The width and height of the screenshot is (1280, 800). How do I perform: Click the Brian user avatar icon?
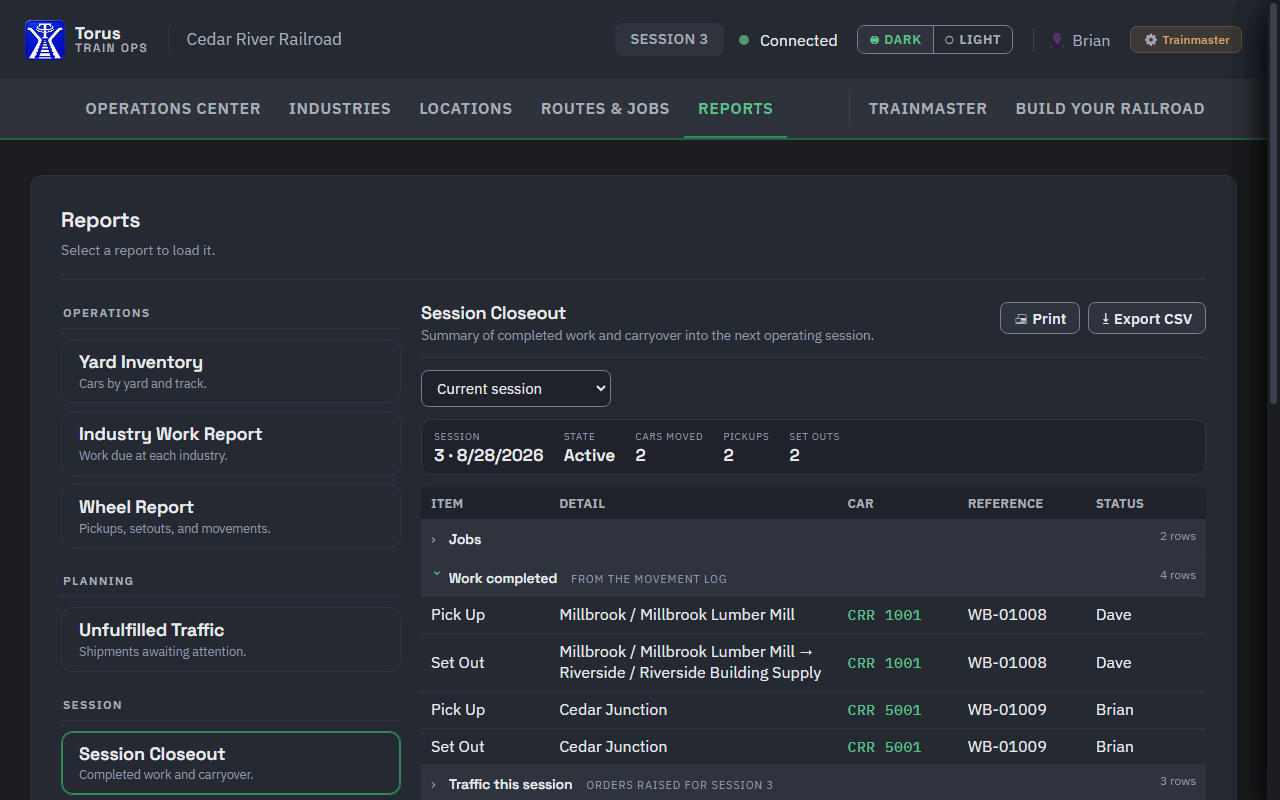tap(1057, 40)
